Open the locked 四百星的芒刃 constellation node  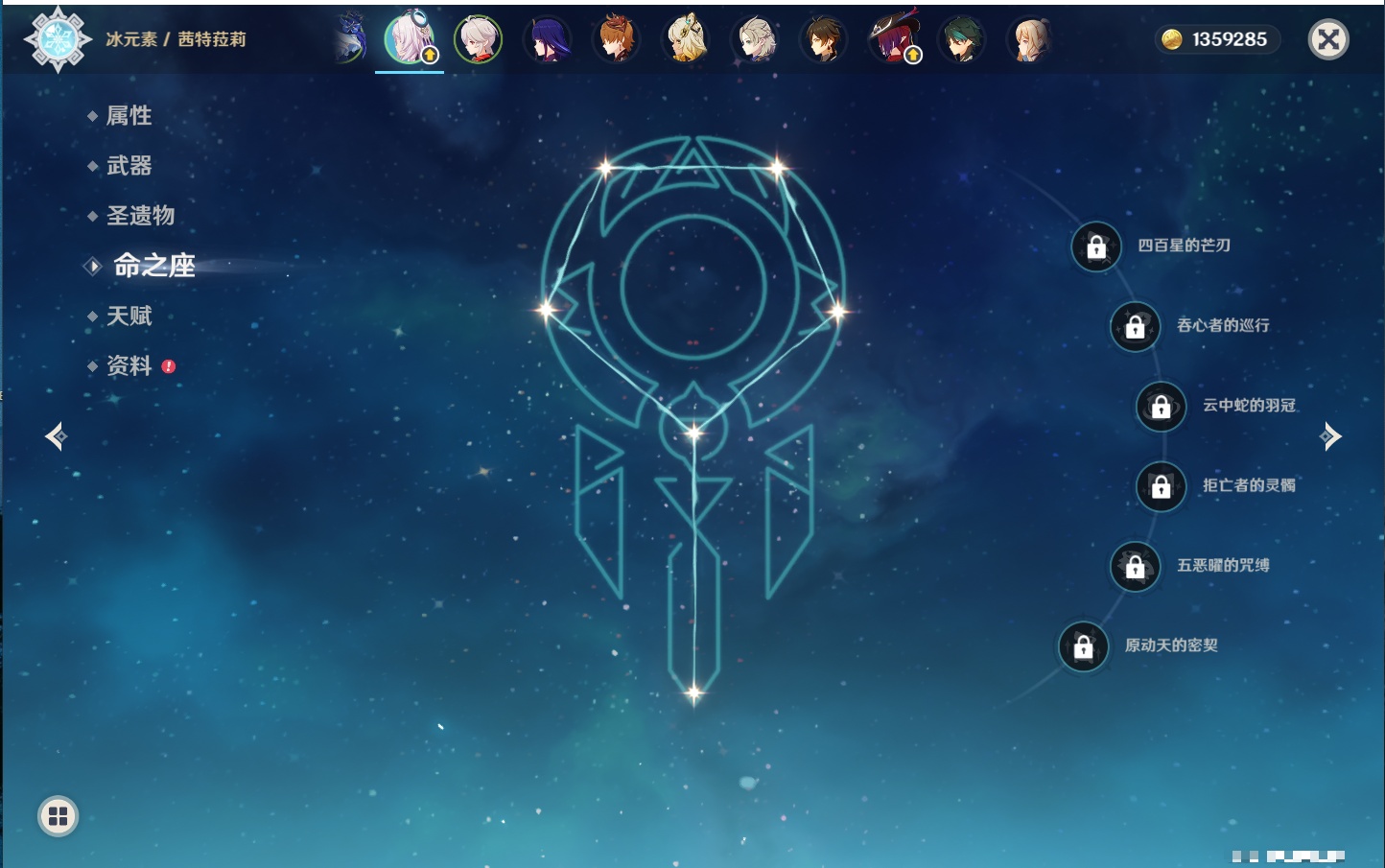tap(1096, 246)
